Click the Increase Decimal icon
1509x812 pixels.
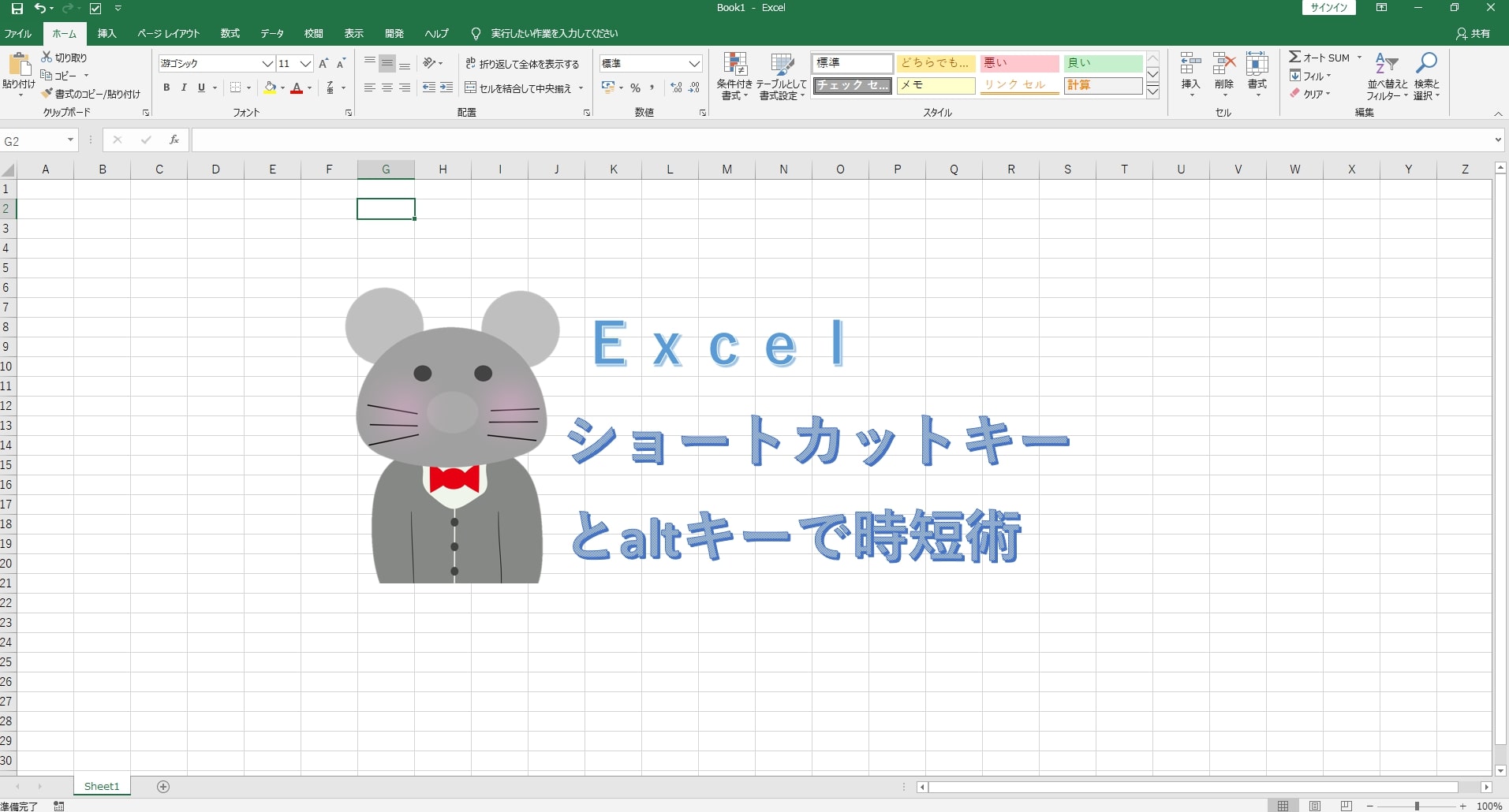pos(676,88)
